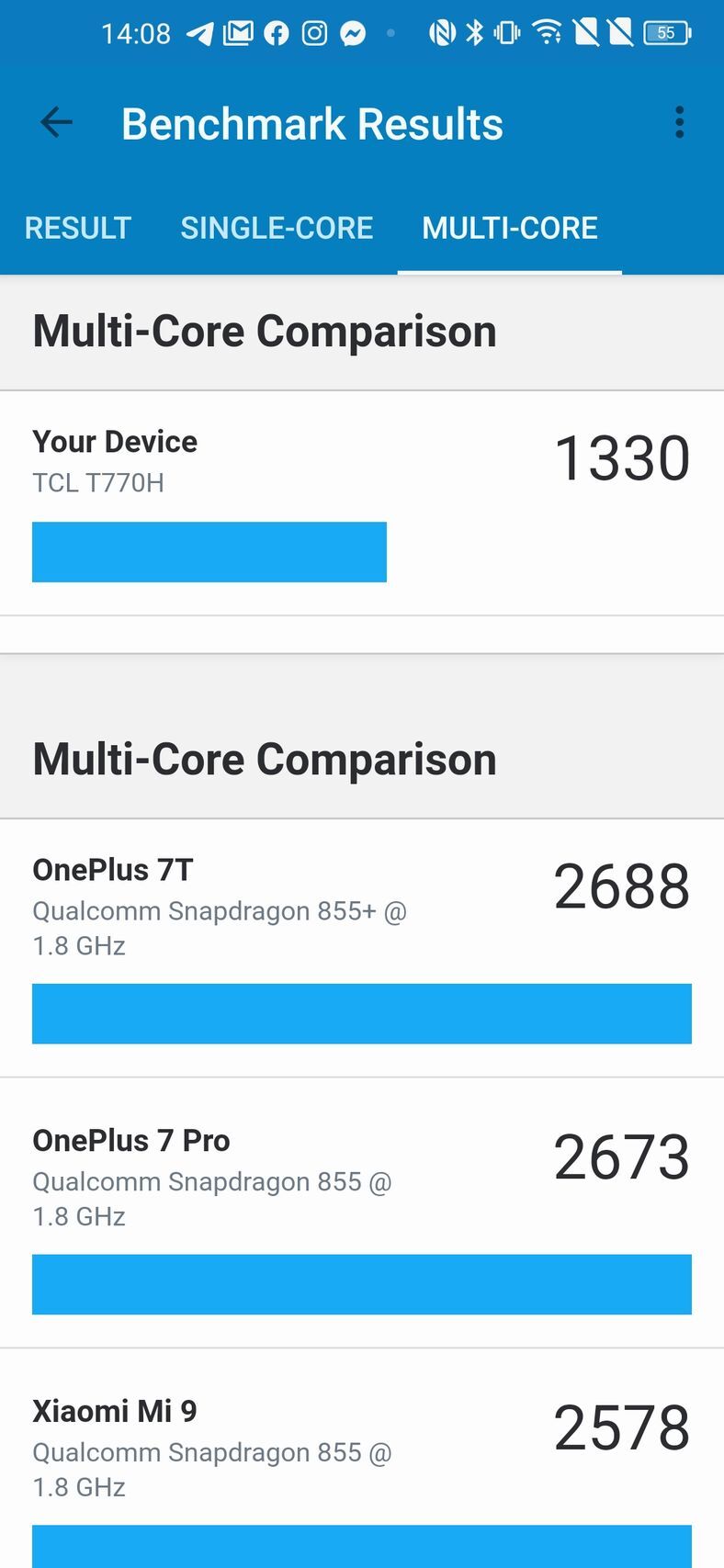Tap the Bluetooth status icon

[474, 33]
